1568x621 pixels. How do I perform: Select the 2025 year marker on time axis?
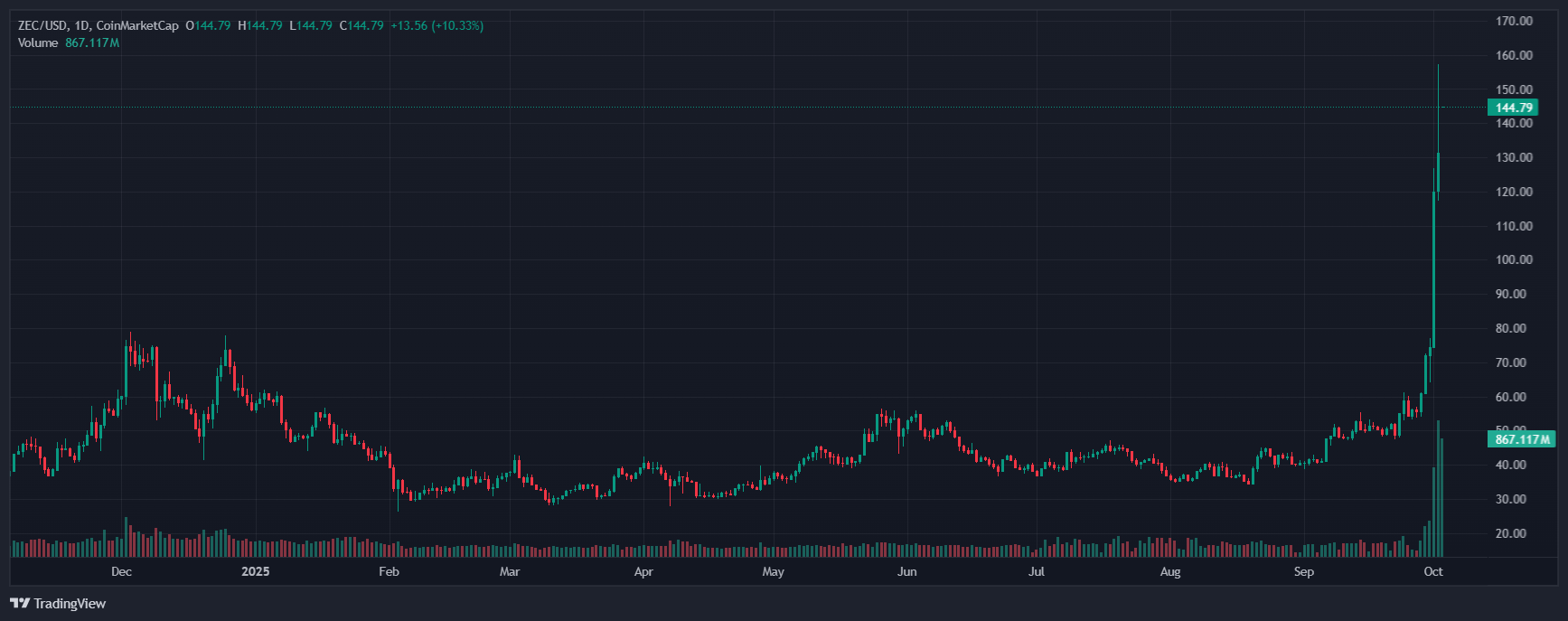(x=256, y=571)
